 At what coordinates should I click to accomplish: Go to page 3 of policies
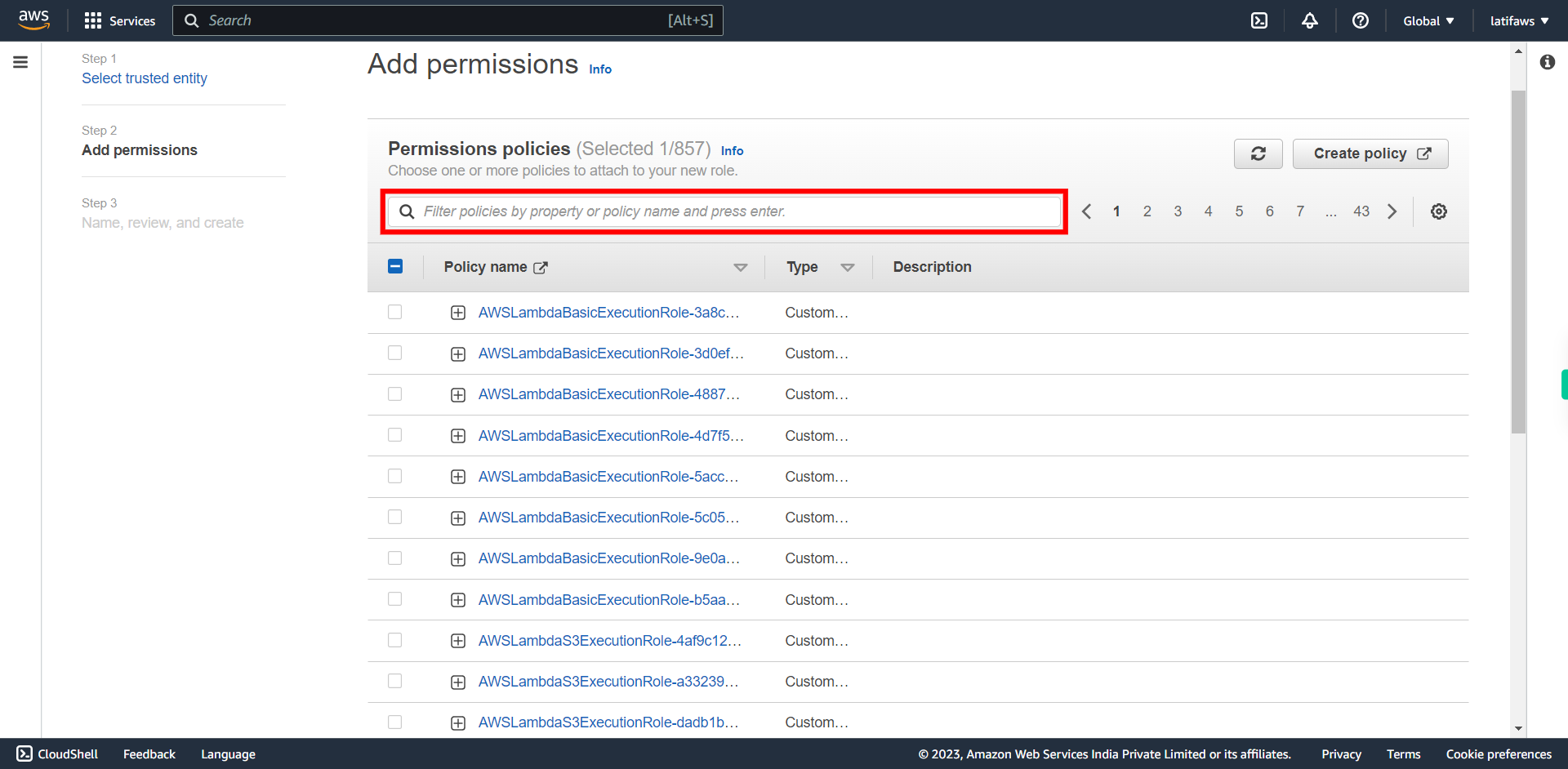[1178, 211]
